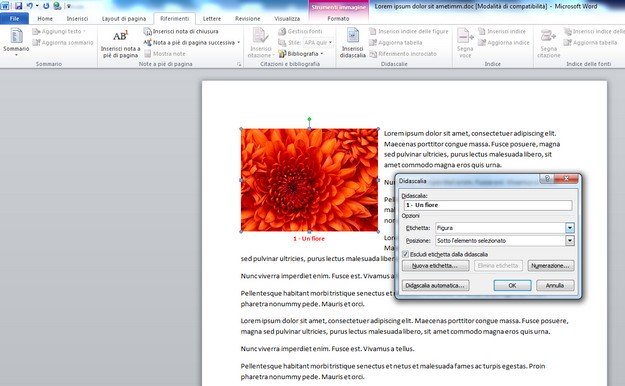Click Aggiorna tabella in Indice delle fonti
Screen dimensions: 625x386
coord(590,42)
